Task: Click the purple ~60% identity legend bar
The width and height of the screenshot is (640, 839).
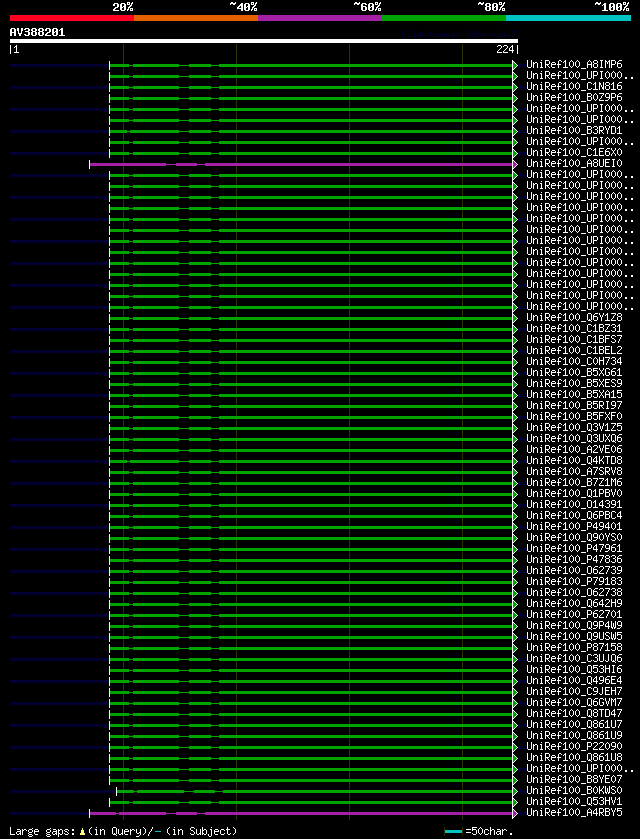Action: (320, 18)
